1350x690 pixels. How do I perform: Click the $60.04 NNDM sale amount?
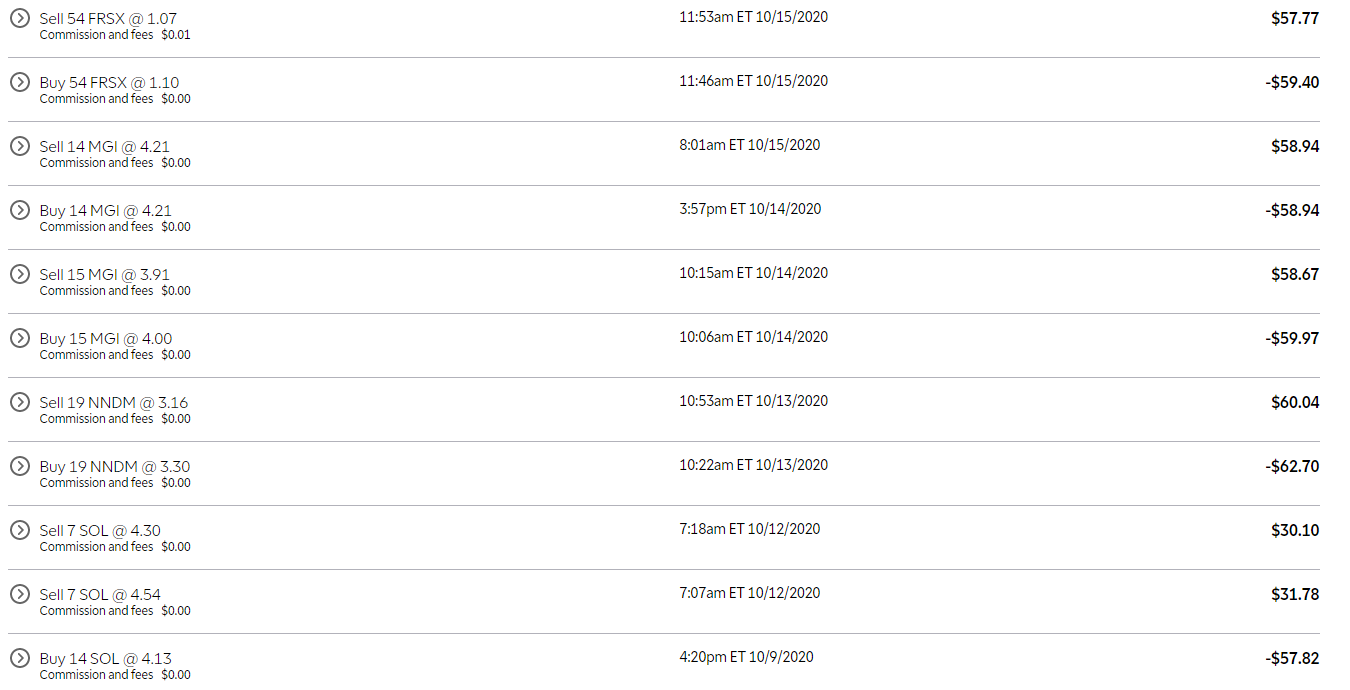point(1295,402)
